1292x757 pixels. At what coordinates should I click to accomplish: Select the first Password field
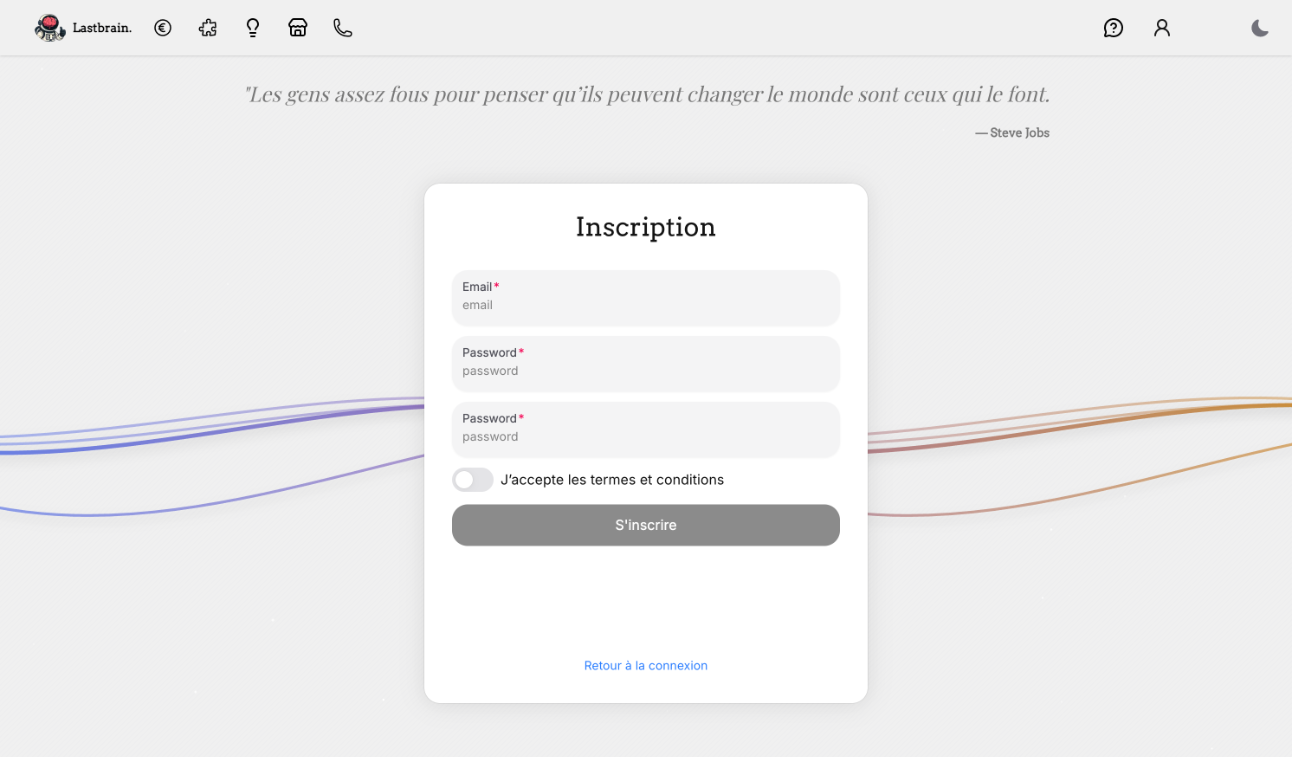(x=645, y=364)
